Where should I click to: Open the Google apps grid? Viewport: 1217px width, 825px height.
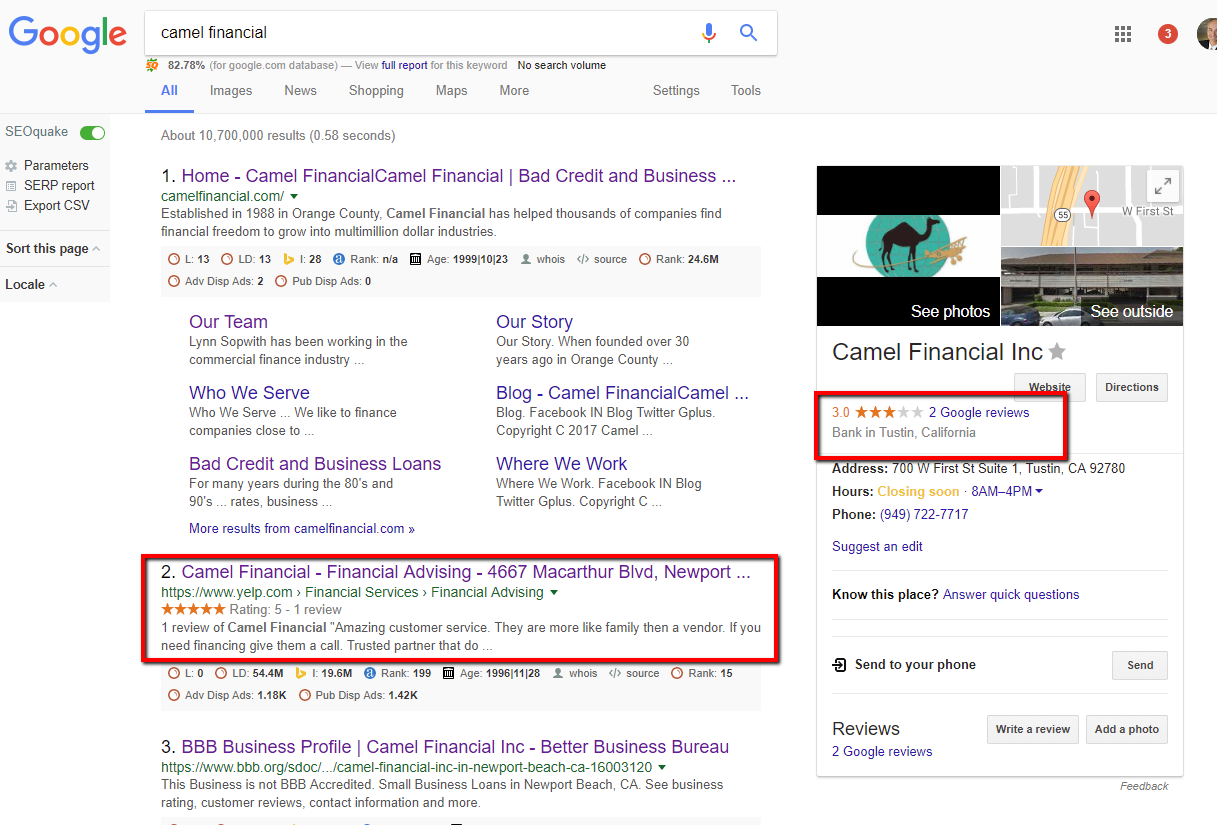point(1123,34)
